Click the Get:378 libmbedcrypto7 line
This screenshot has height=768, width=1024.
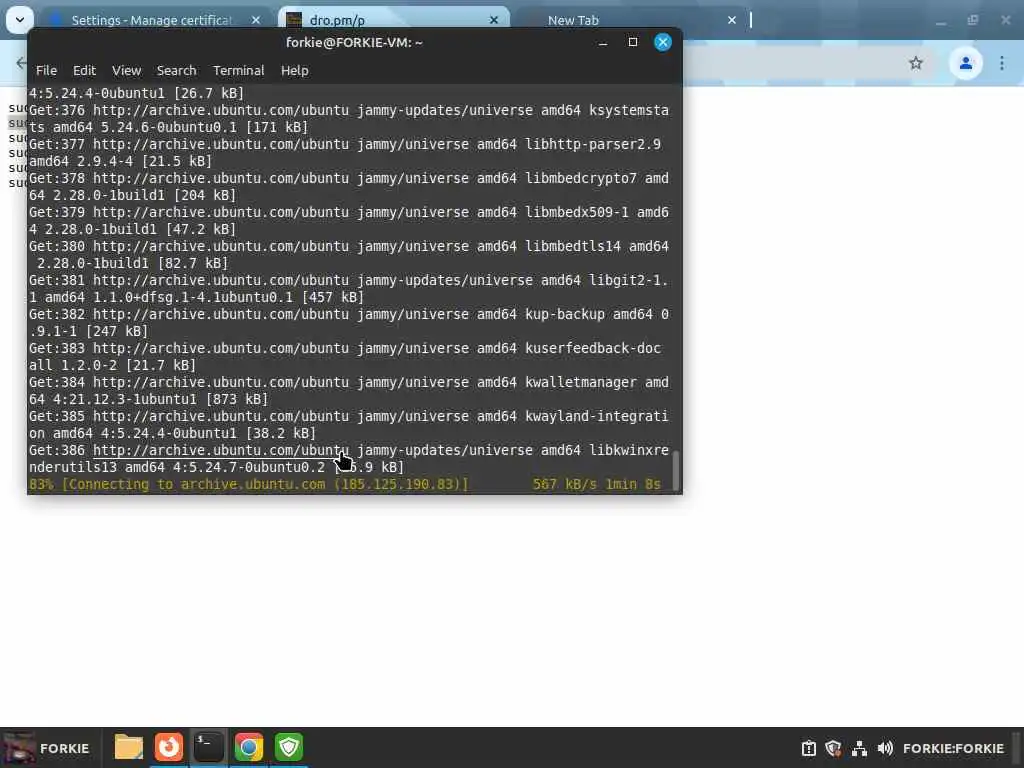click(x=349, y=187)
